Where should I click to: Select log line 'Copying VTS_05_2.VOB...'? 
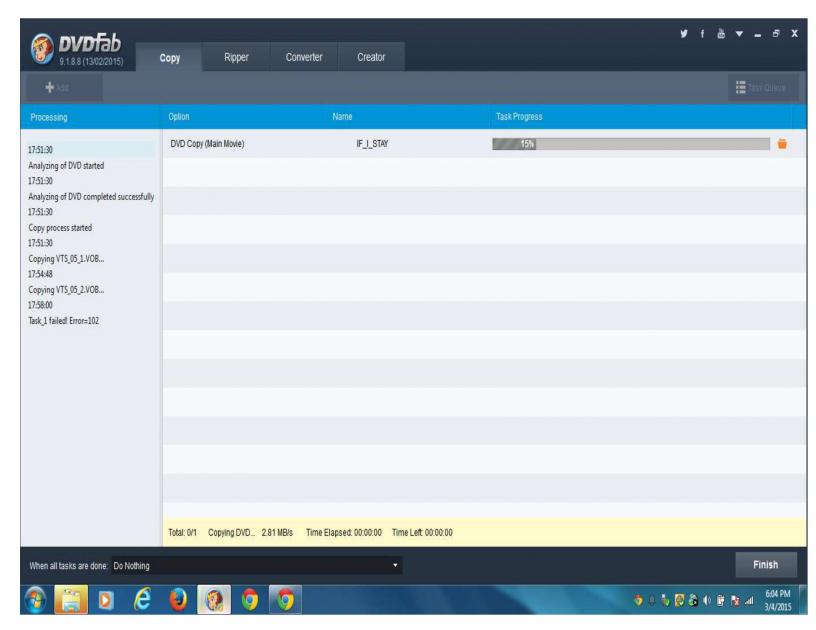[x=66, y=290]
